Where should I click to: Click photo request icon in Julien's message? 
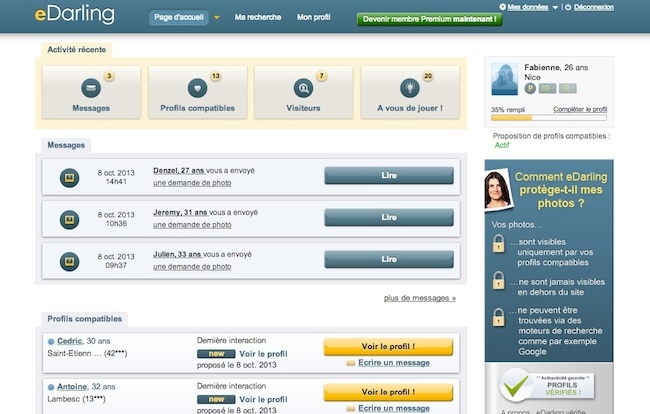click(x=69, y=261)
